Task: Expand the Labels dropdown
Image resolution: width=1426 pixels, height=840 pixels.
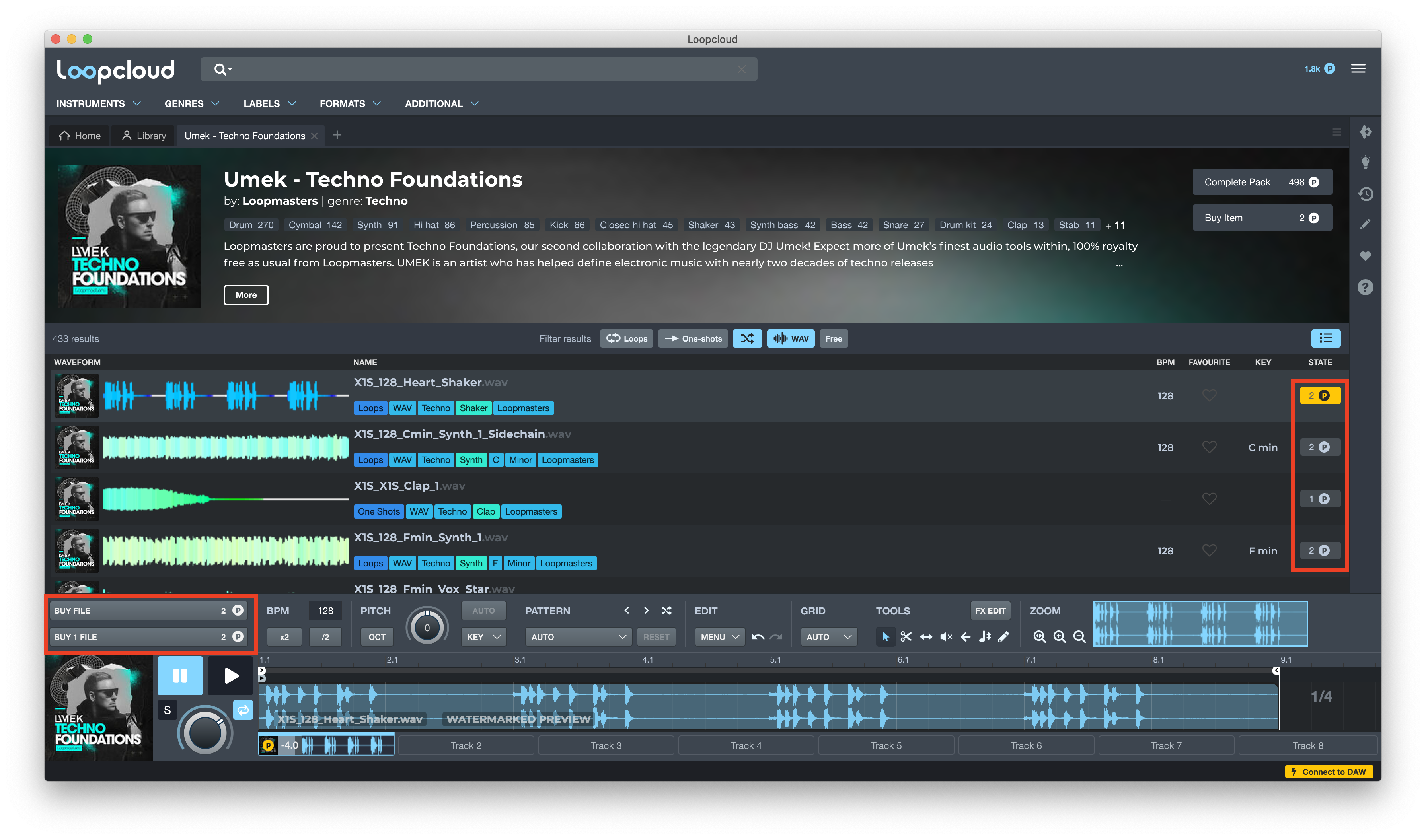Action: (x=269, y=103)
